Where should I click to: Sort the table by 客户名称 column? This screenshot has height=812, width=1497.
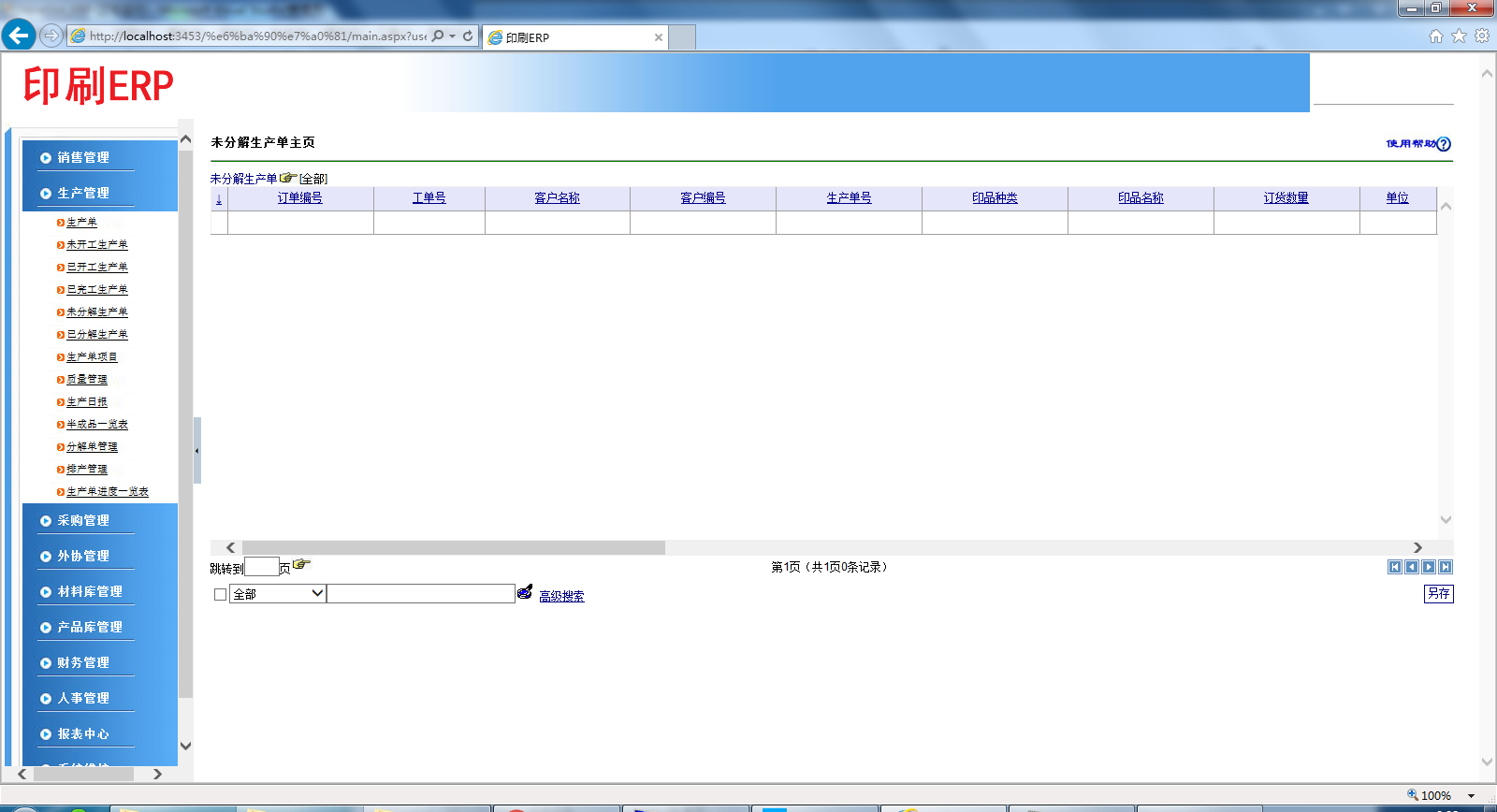pos(557,198)
